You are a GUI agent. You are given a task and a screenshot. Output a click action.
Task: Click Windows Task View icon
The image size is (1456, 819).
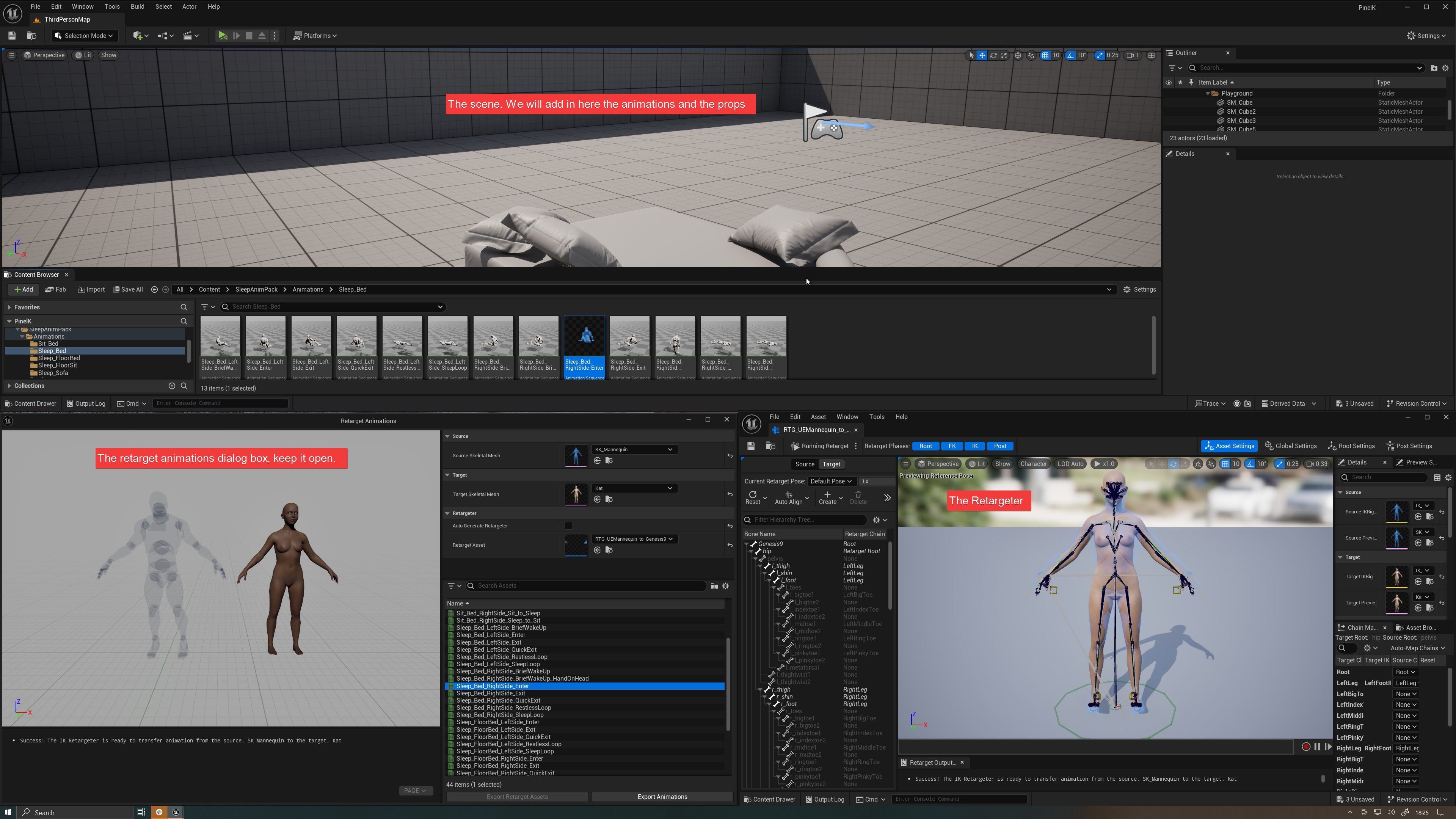(x=141, y=812)
